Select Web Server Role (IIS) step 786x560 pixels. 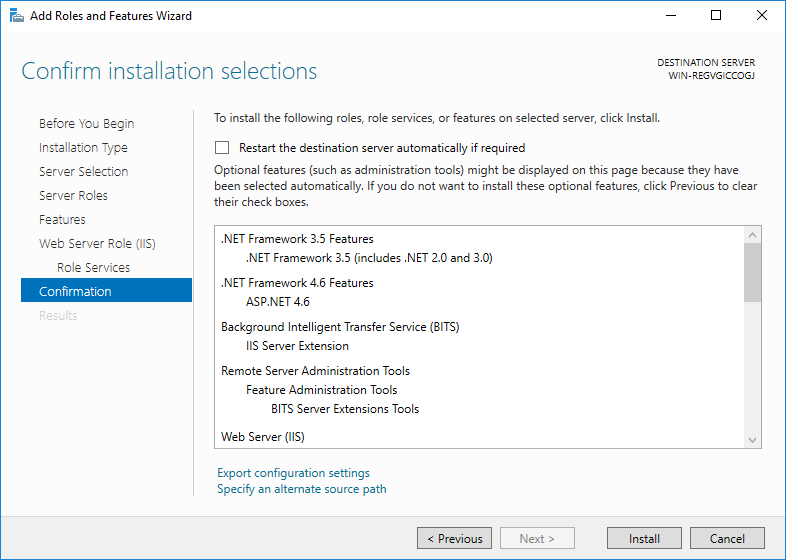click(97, 244)
